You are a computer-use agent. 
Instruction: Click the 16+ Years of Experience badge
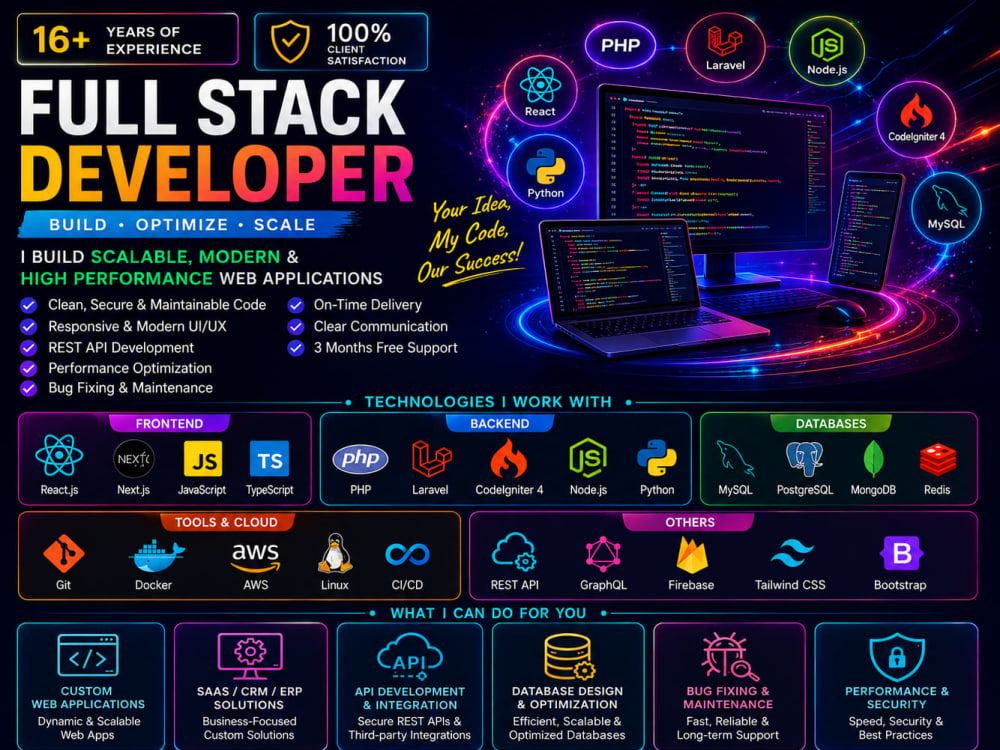pyautogui.click(x=128, y=40)
